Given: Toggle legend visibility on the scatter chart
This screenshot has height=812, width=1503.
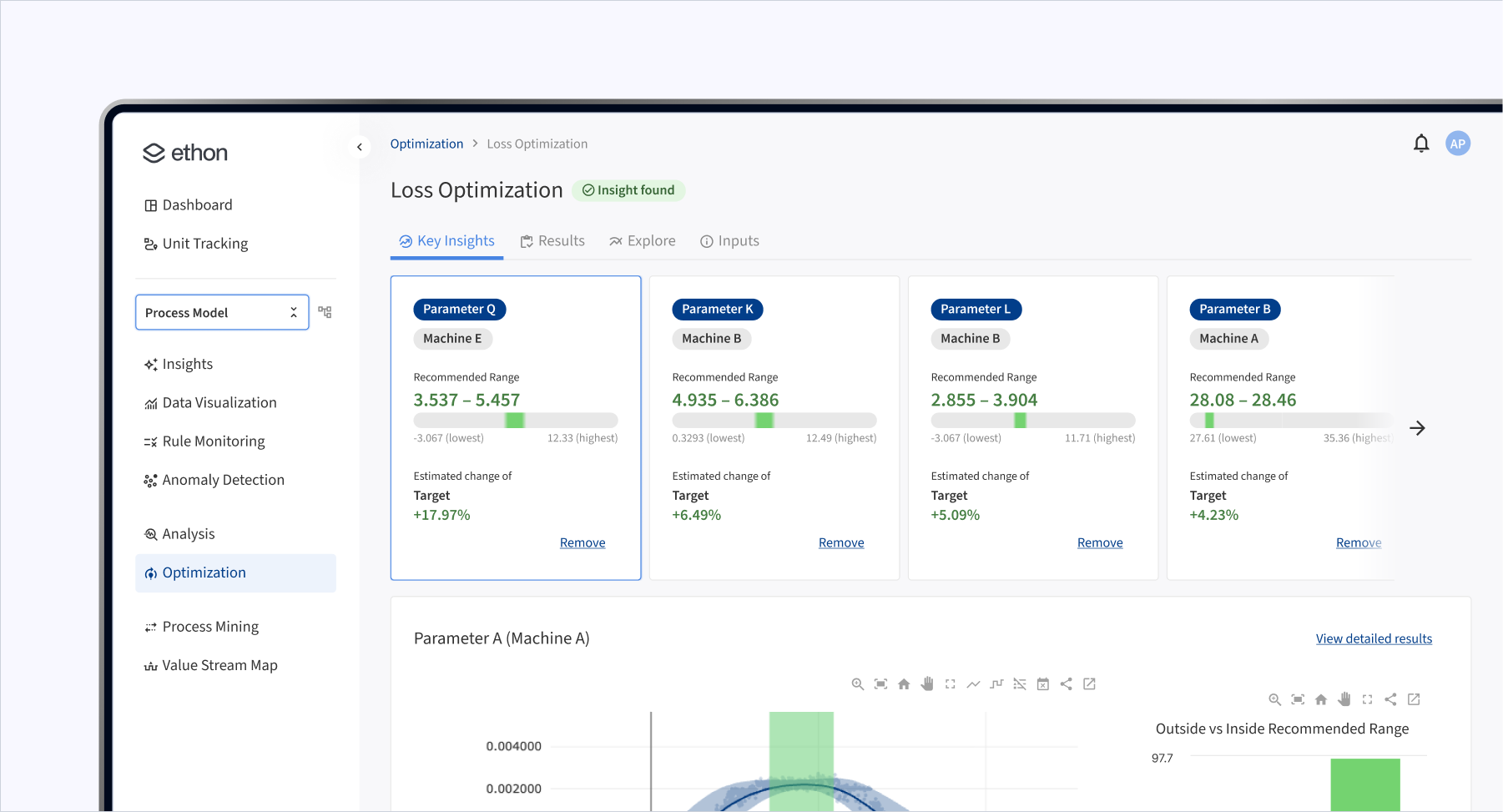Looking at the screenshot, I should tap(1019, 683).
